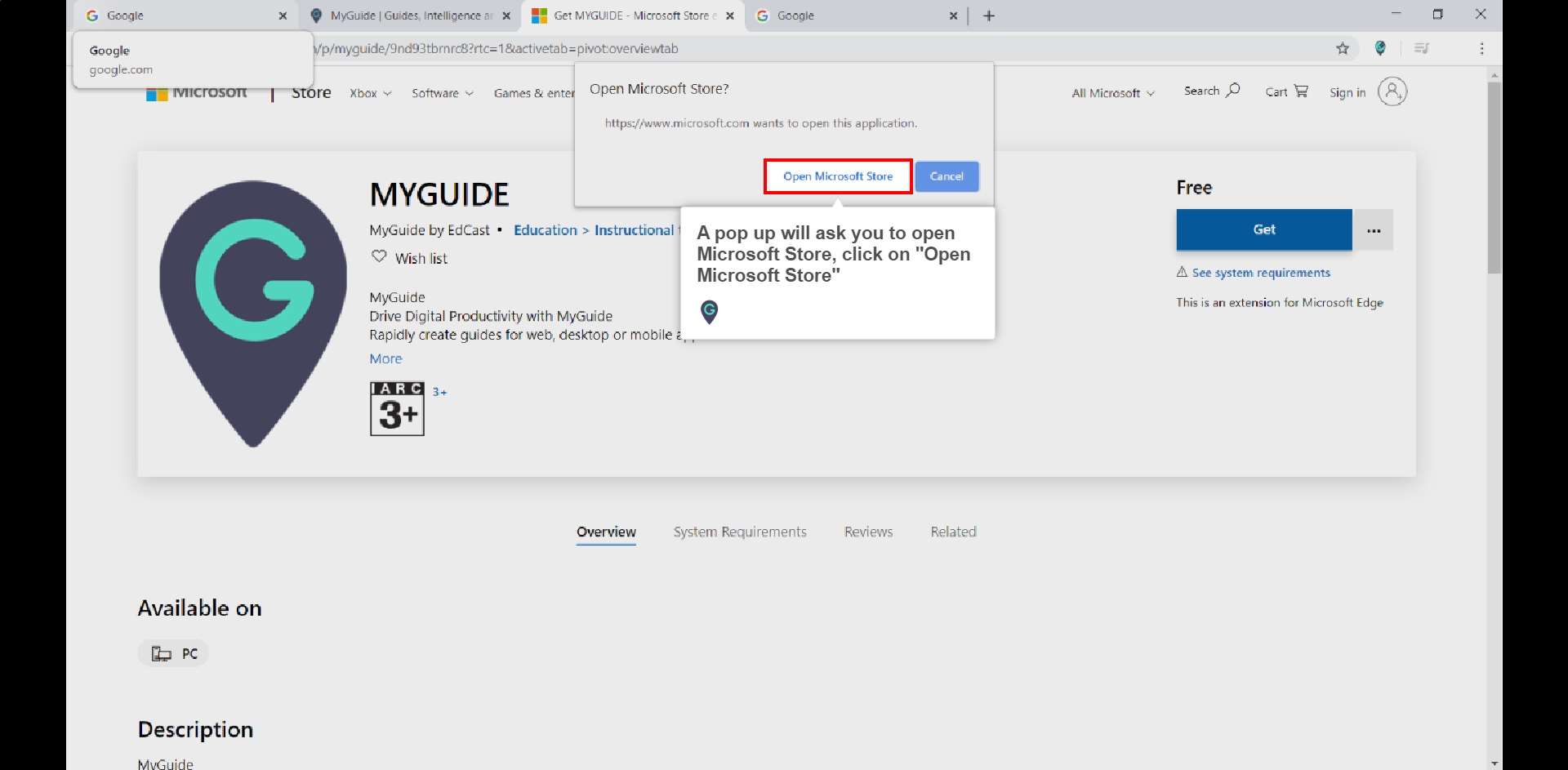Open the Cart icon
1568x770 pixels.
(x=1301, y=91)
